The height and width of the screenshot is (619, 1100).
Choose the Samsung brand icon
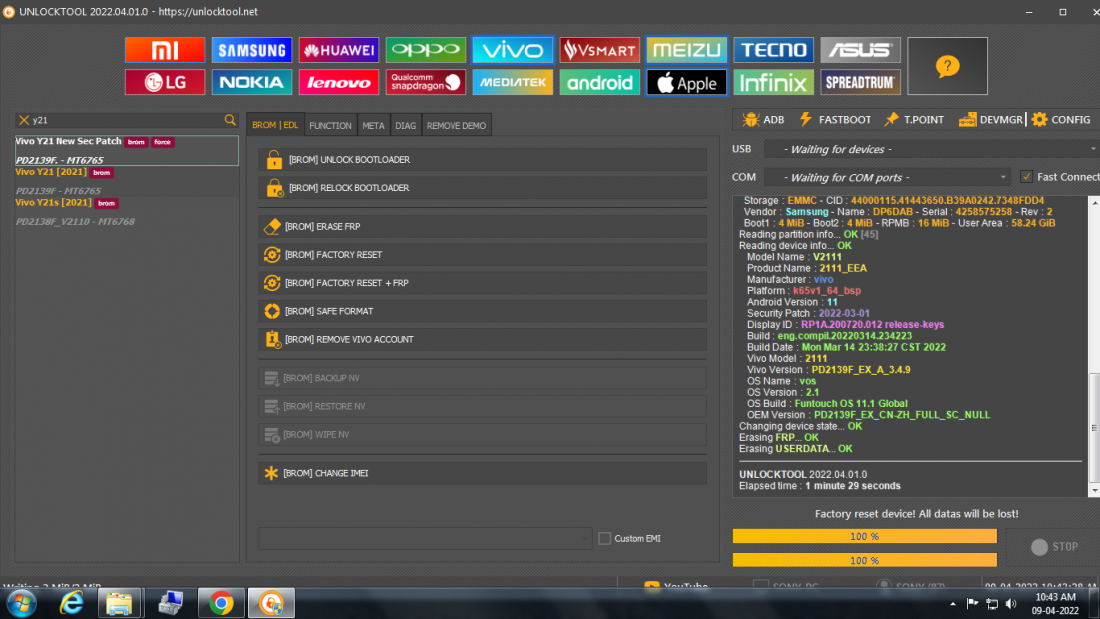(252, 50)
